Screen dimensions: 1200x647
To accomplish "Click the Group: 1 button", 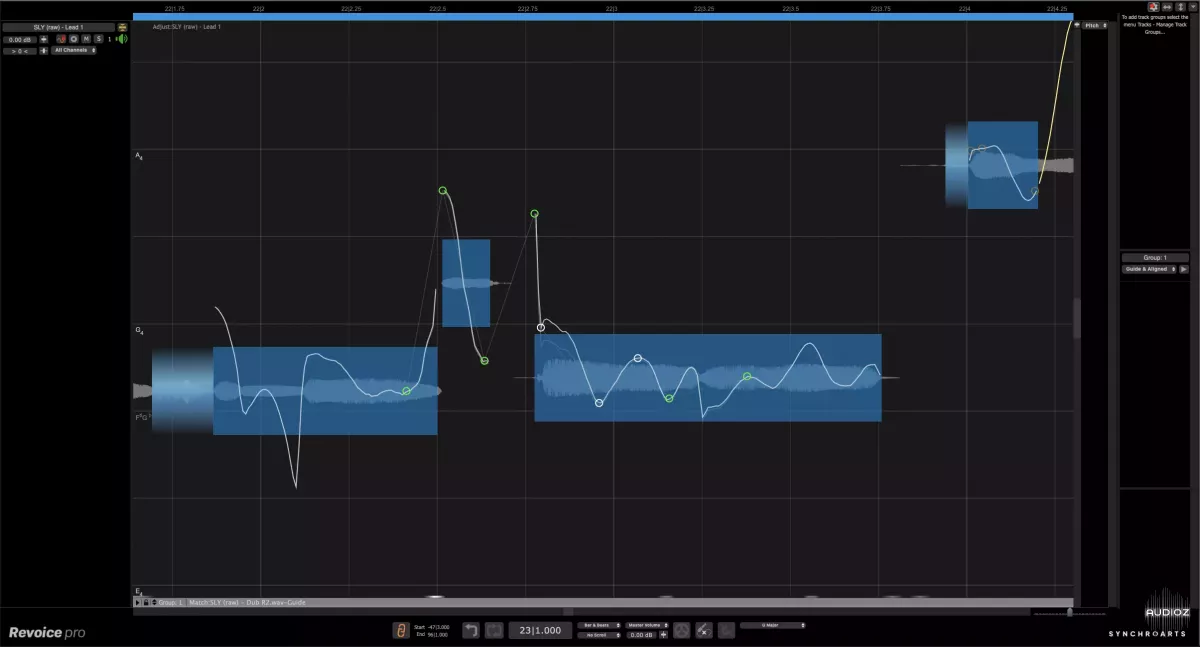I will click(1154, 258).
